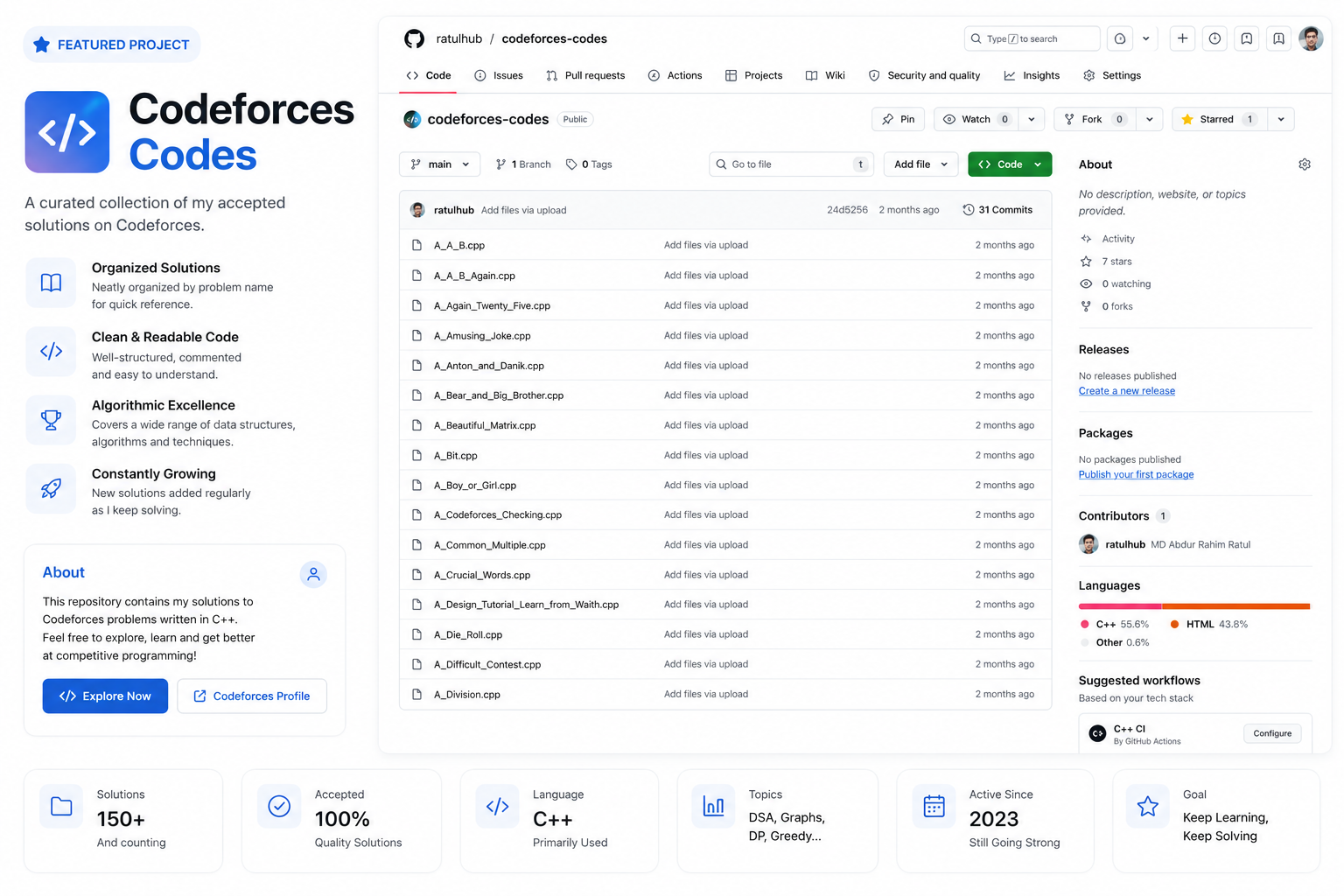Click the 0 watching eye icon
The height and width of the screenshot is (896, 1344).
click(x=1086, y=283)
